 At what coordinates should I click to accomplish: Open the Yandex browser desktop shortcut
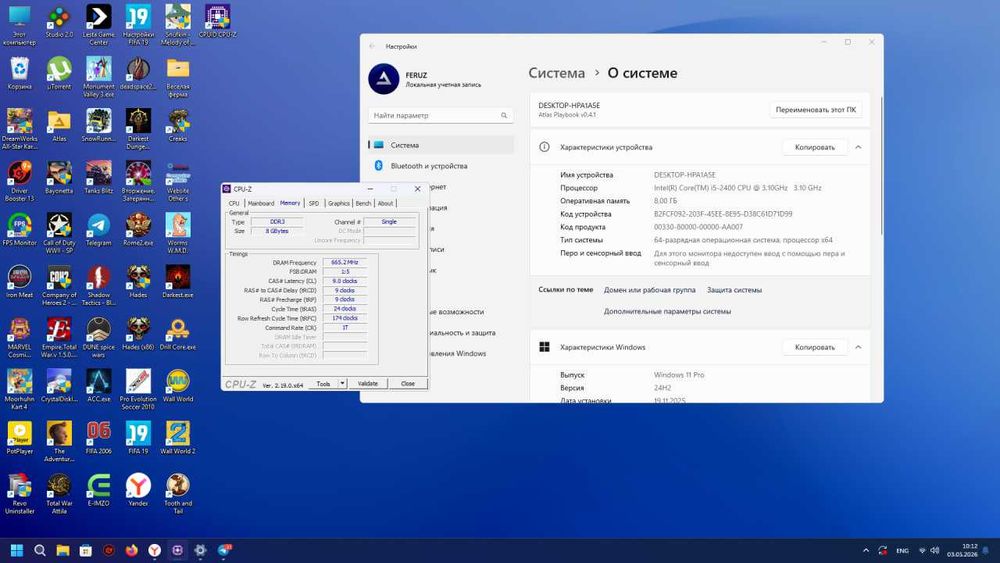point(138,490)
